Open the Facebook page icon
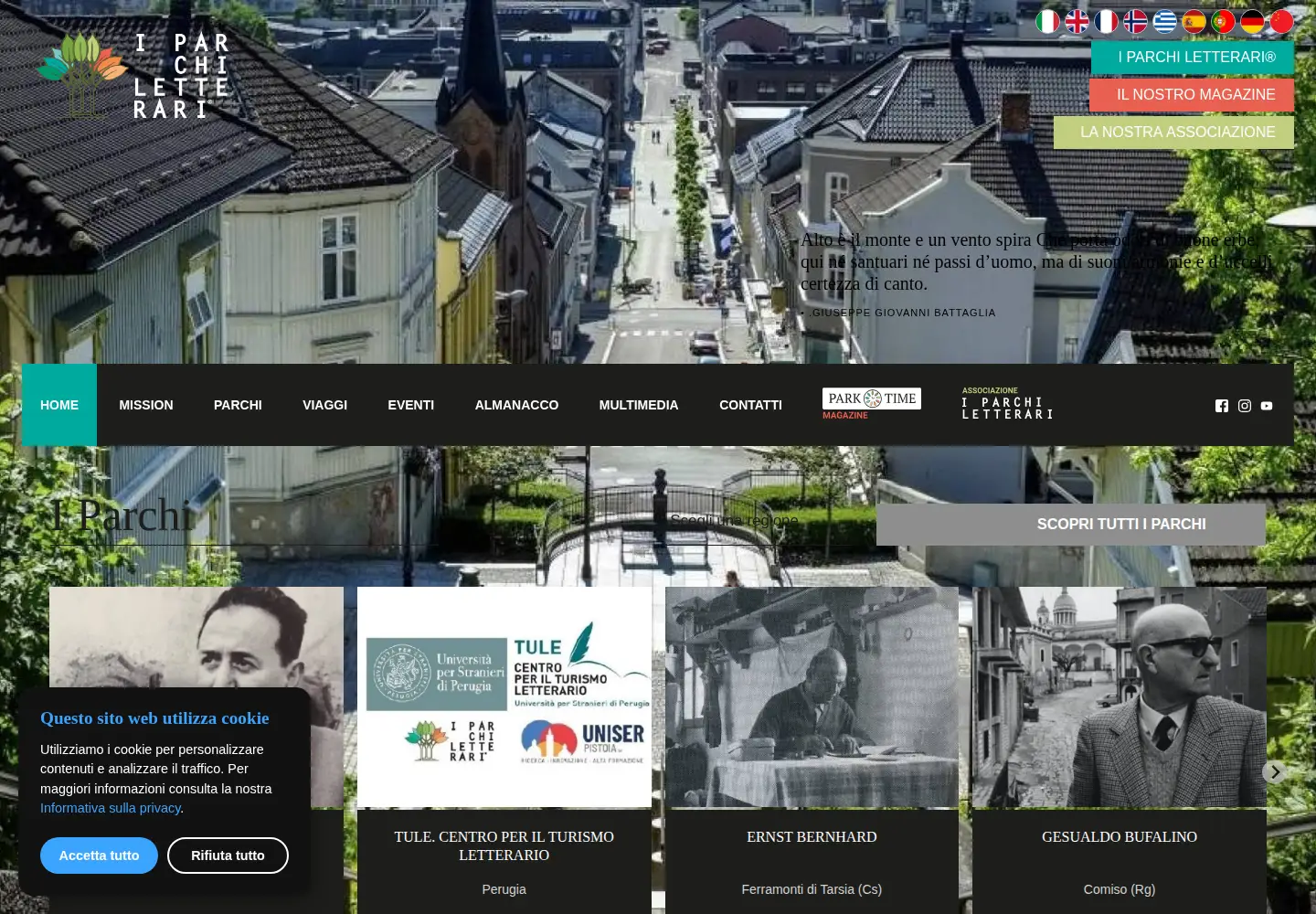1316x914 pixels. pos(1222,406)
